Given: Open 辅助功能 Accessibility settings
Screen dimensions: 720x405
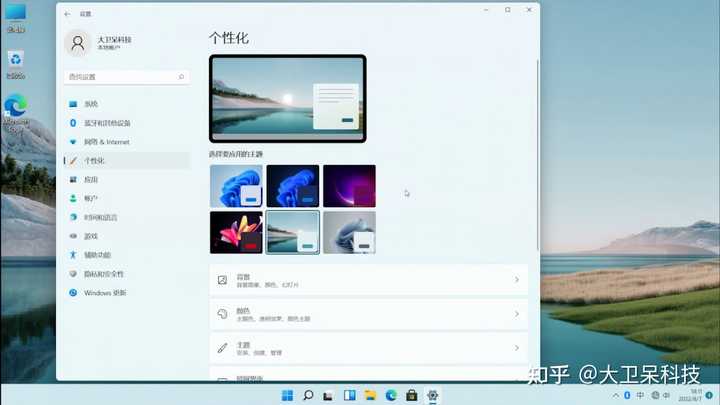Looking at the screenshot, I should [x=127, y=255].
